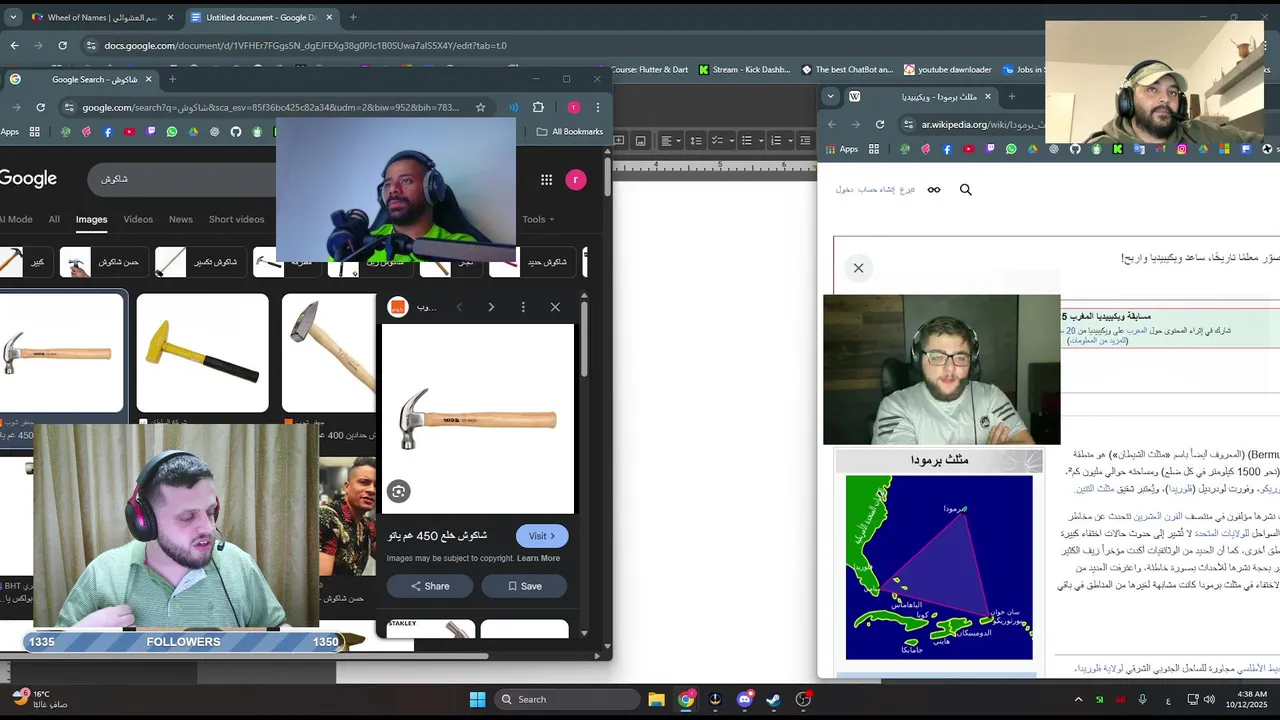Open Instagram bookmark in Wikipedia window
Screen dimensions: 1280x720
(x=1182, y=149)
